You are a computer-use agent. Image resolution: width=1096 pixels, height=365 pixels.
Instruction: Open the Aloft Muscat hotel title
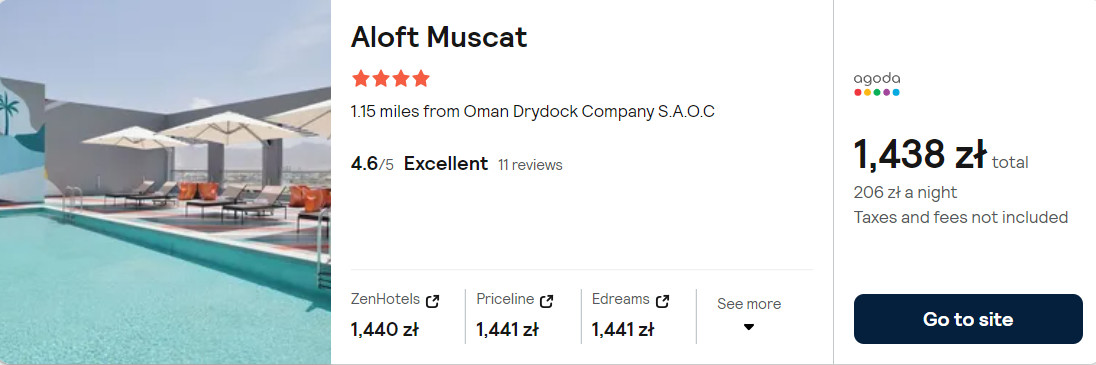click(x=439, y=38)
